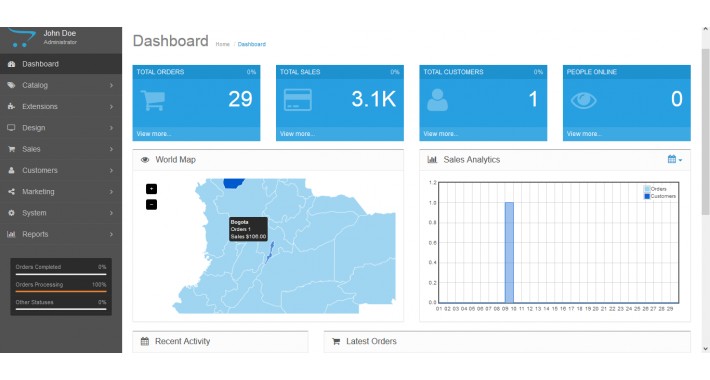Click the Orders legend color swatch
The image size is (710, 380).
coord(647,189)
